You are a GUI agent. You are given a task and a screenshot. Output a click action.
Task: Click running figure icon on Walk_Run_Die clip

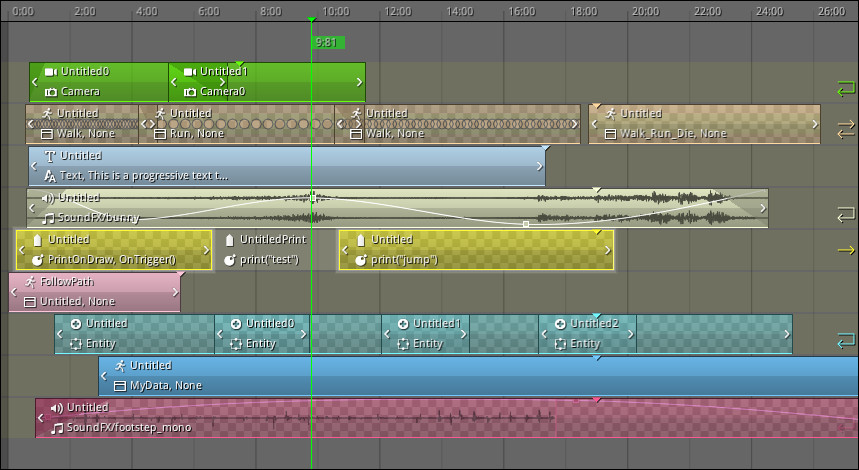click(x=611, y=113)
